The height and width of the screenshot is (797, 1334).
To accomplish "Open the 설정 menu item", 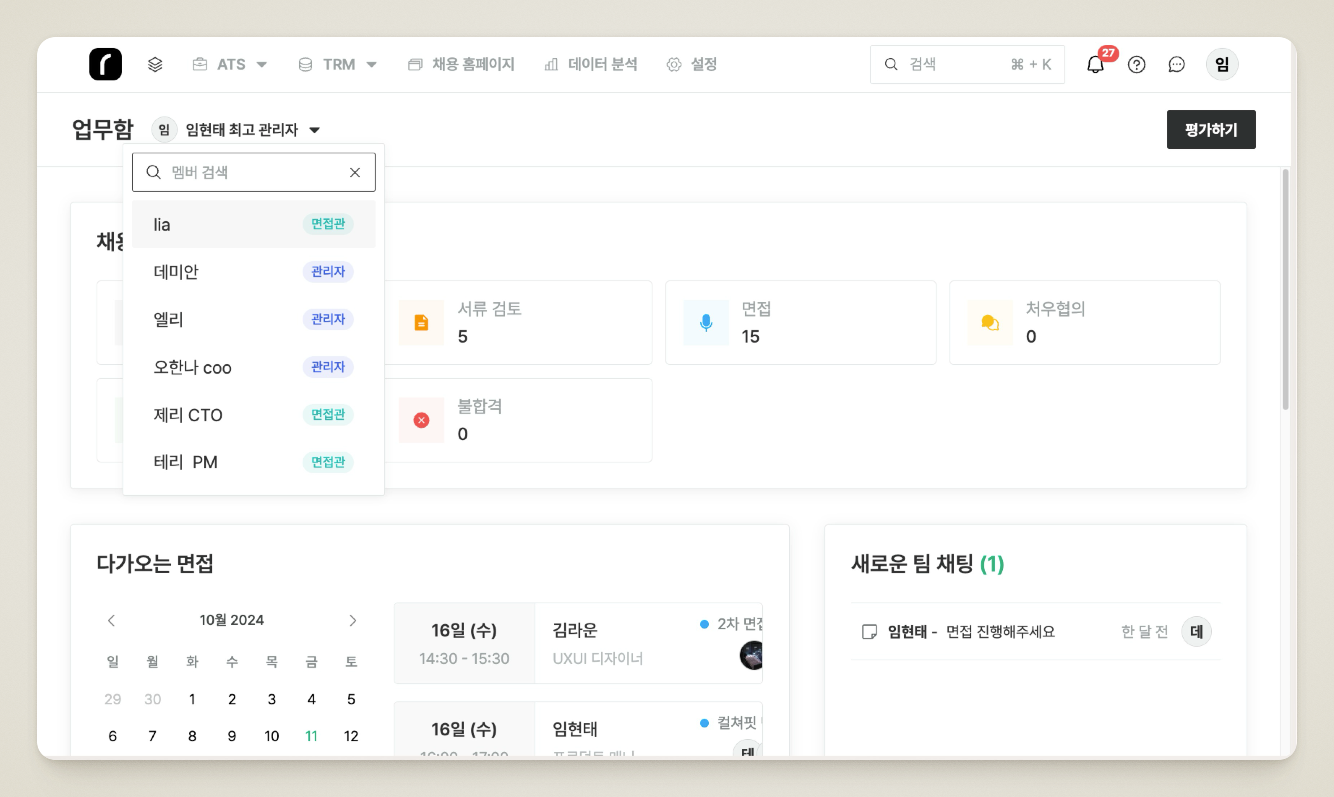I will pyautogui.click(x=692, y=64).
